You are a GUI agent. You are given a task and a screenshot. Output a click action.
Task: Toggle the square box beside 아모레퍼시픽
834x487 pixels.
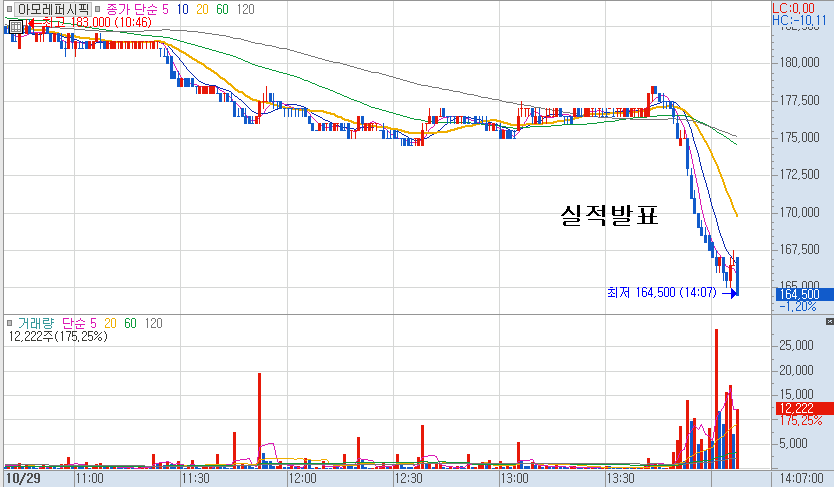click(9, 9)
